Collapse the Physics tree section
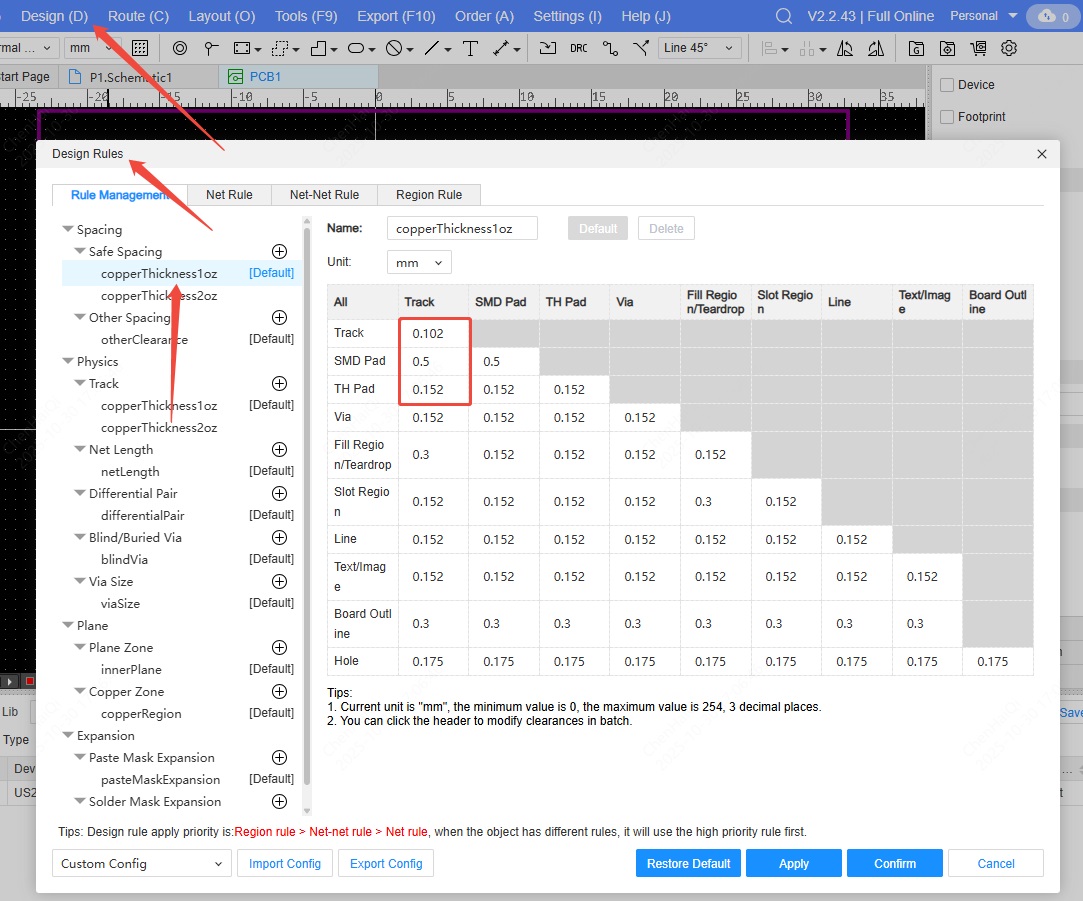This screenshot has height=901, width=1083. (68, 362)
